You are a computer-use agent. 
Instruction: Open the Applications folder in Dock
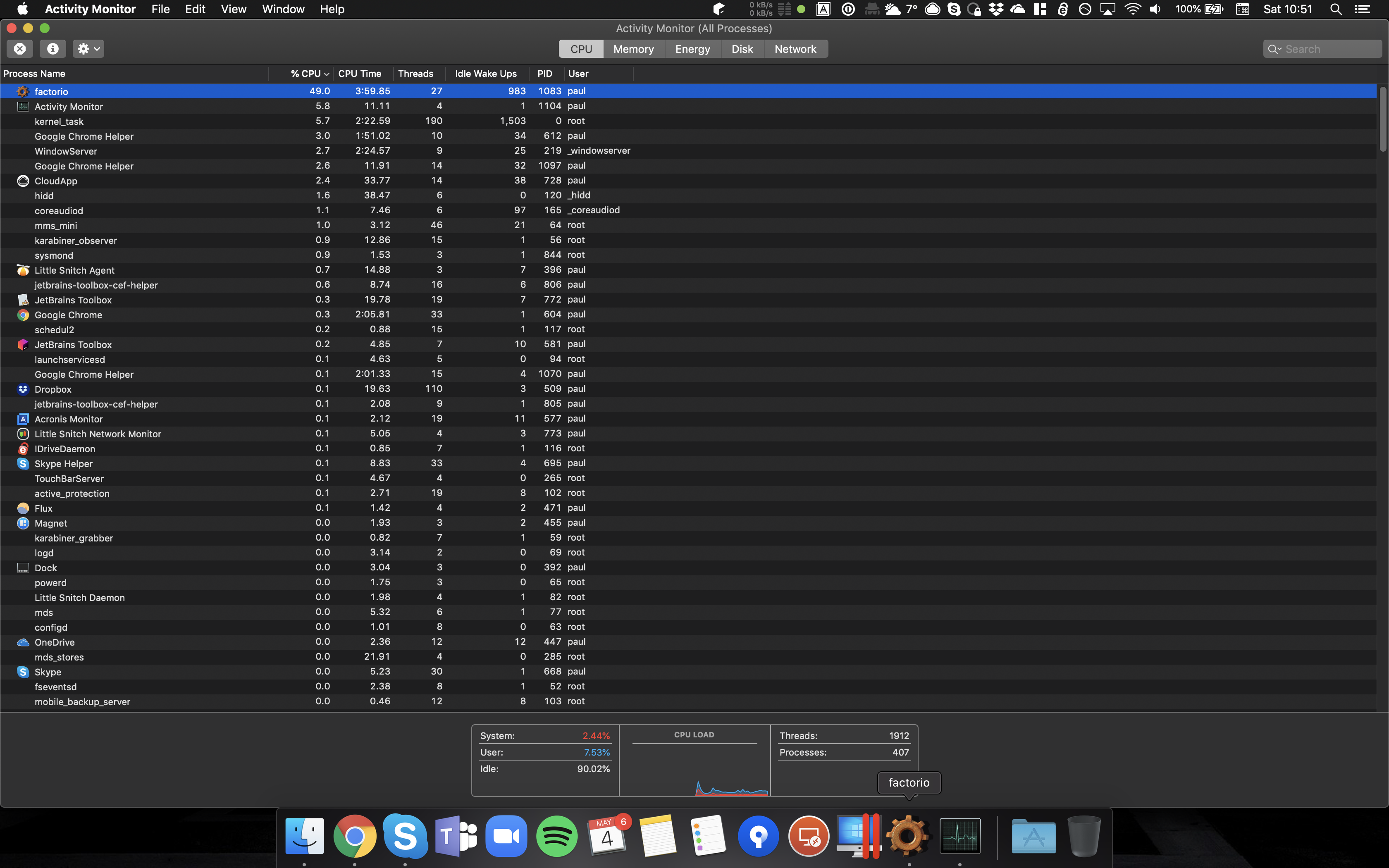click(1034, 836)
